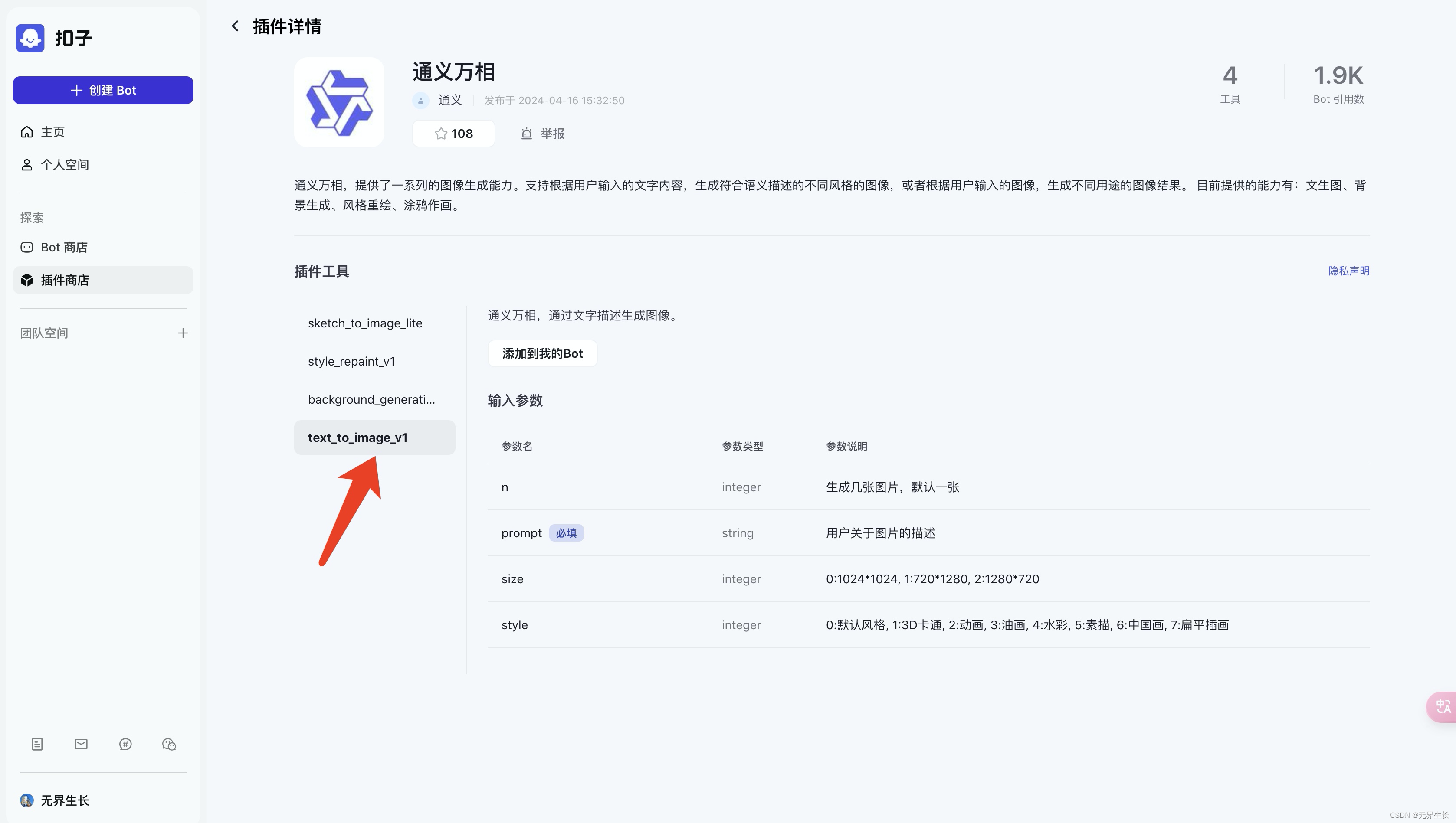Image resolution: width=1456 pixels, height=823 pixels.
Task: Open Bot 商店 in the sidebar
Action: (x=103, y=247)
